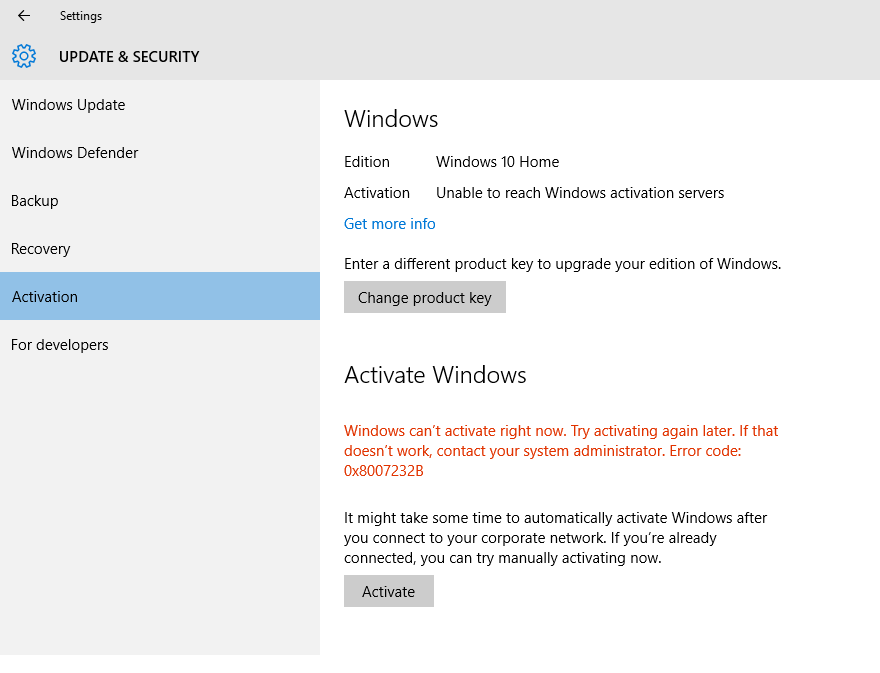Click 'Unable to reach Windows activation servers' text
Image resolution: width=880 pixels, height=673 pixels.
pyautogui.click(x=580, y=193)
